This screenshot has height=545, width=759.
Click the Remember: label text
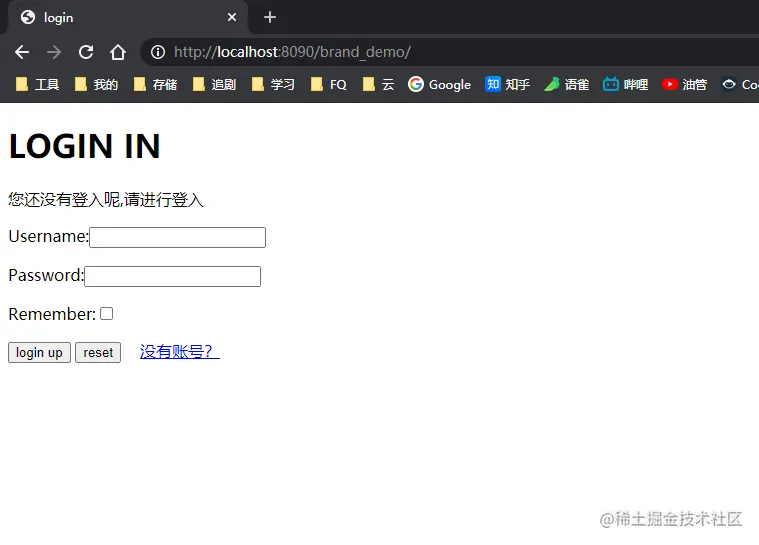click(52, 314)
